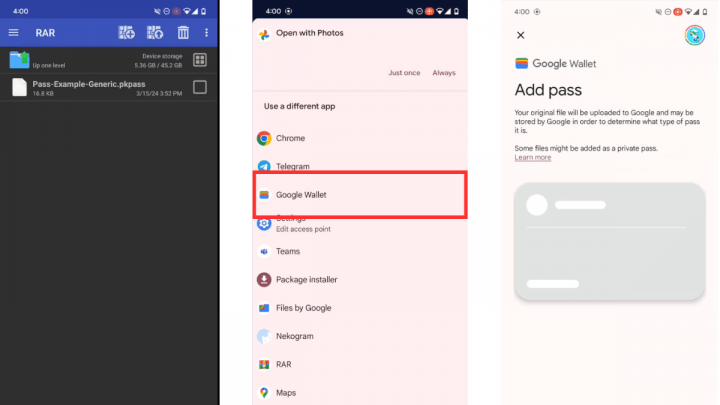720x405 pixels.
Task: Open the Pass-Example-Generic.pkpass file
Action: [x=109, y=88]
